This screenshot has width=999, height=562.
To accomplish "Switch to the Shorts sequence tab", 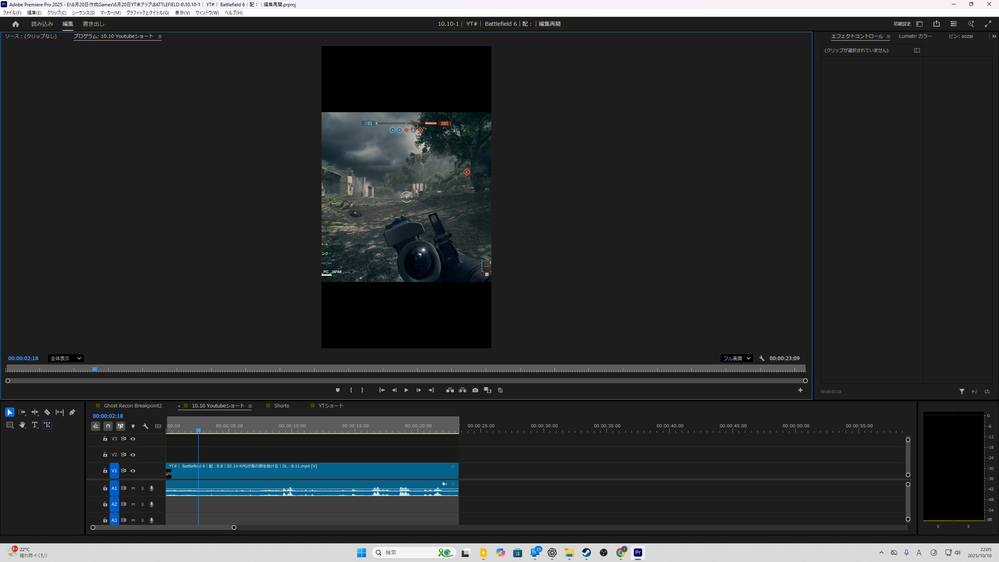I will [281, 406].
